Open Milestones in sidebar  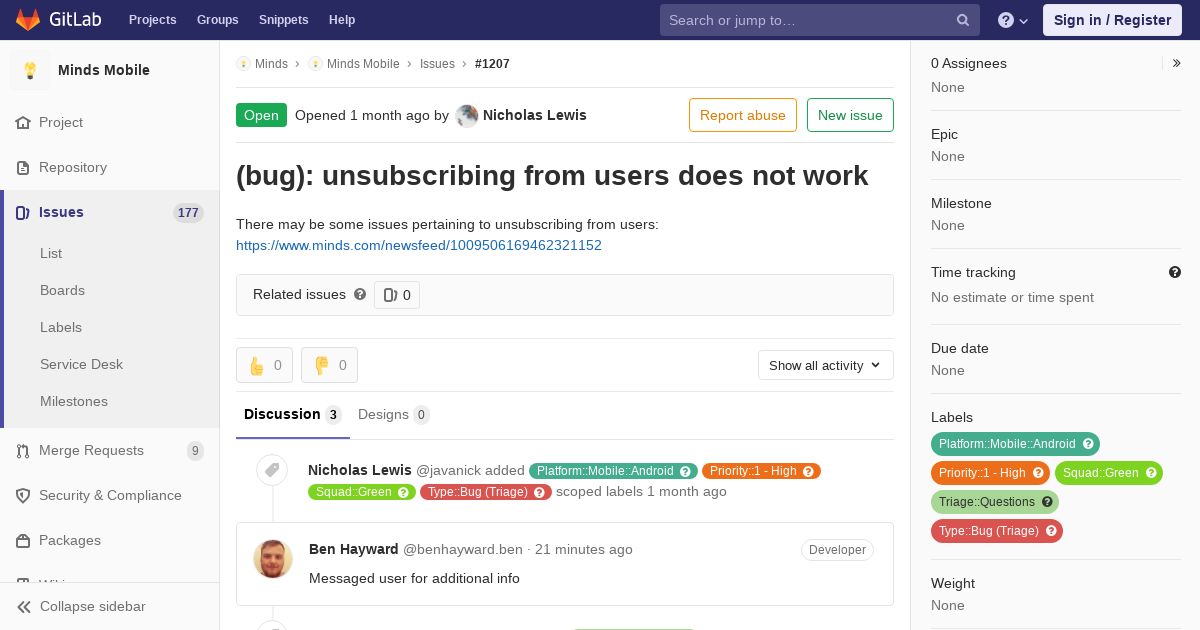point(74,402)
